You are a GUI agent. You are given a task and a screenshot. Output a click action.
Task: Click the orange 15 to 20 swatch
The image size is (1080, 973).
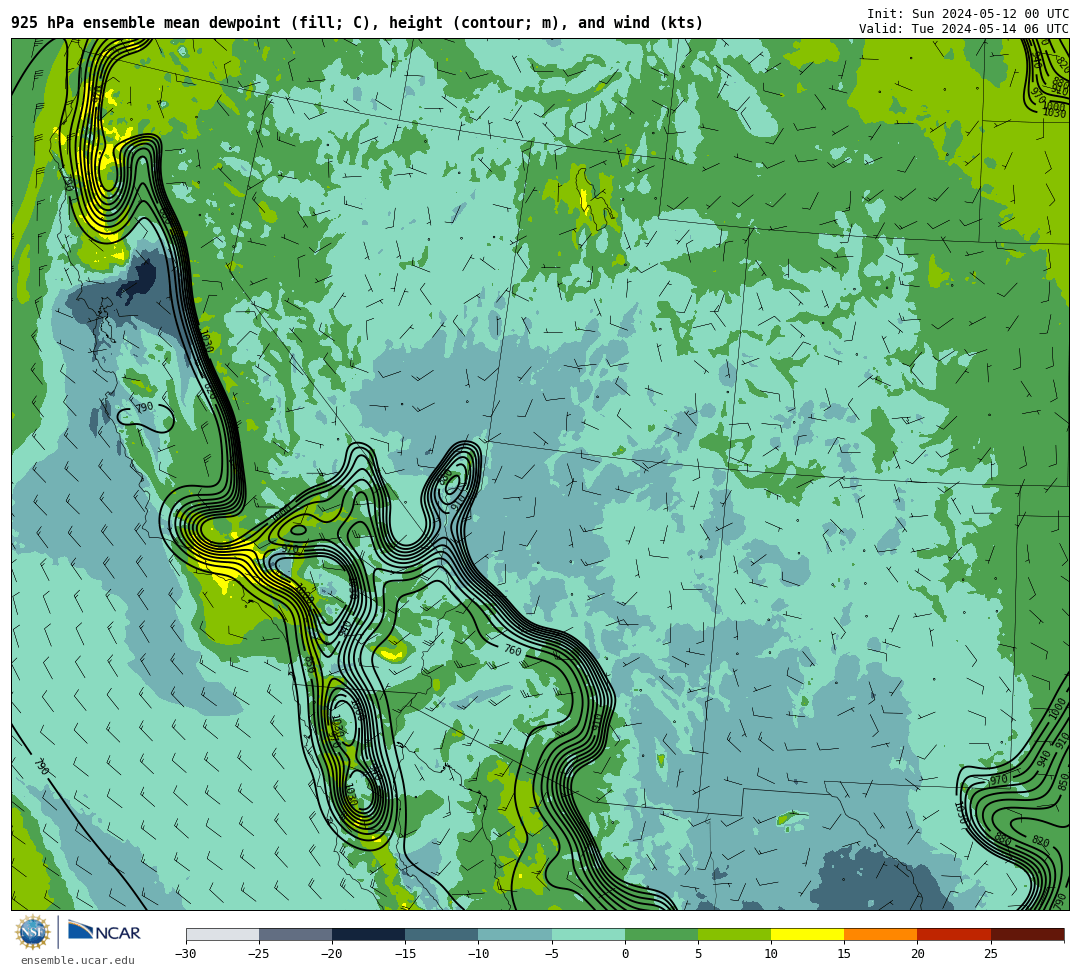coord(881,934)
